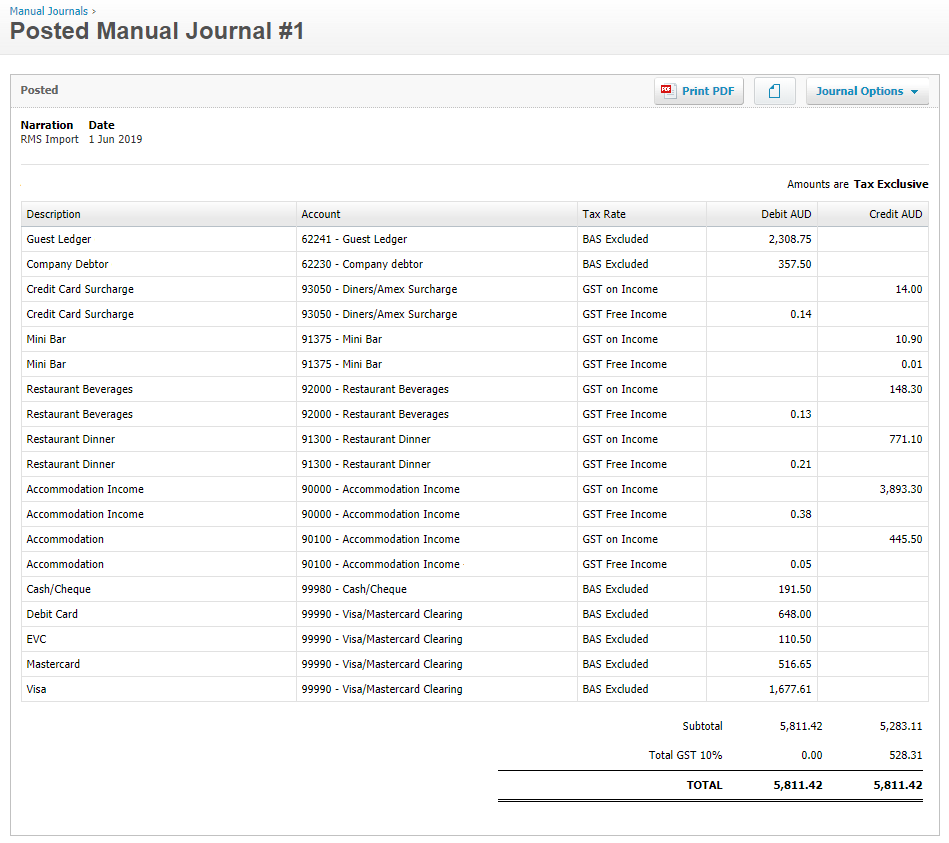The width and height of the screenshot is (949, 843).
Task: Select the Debit Card description cell
Action: coord(159,614)
